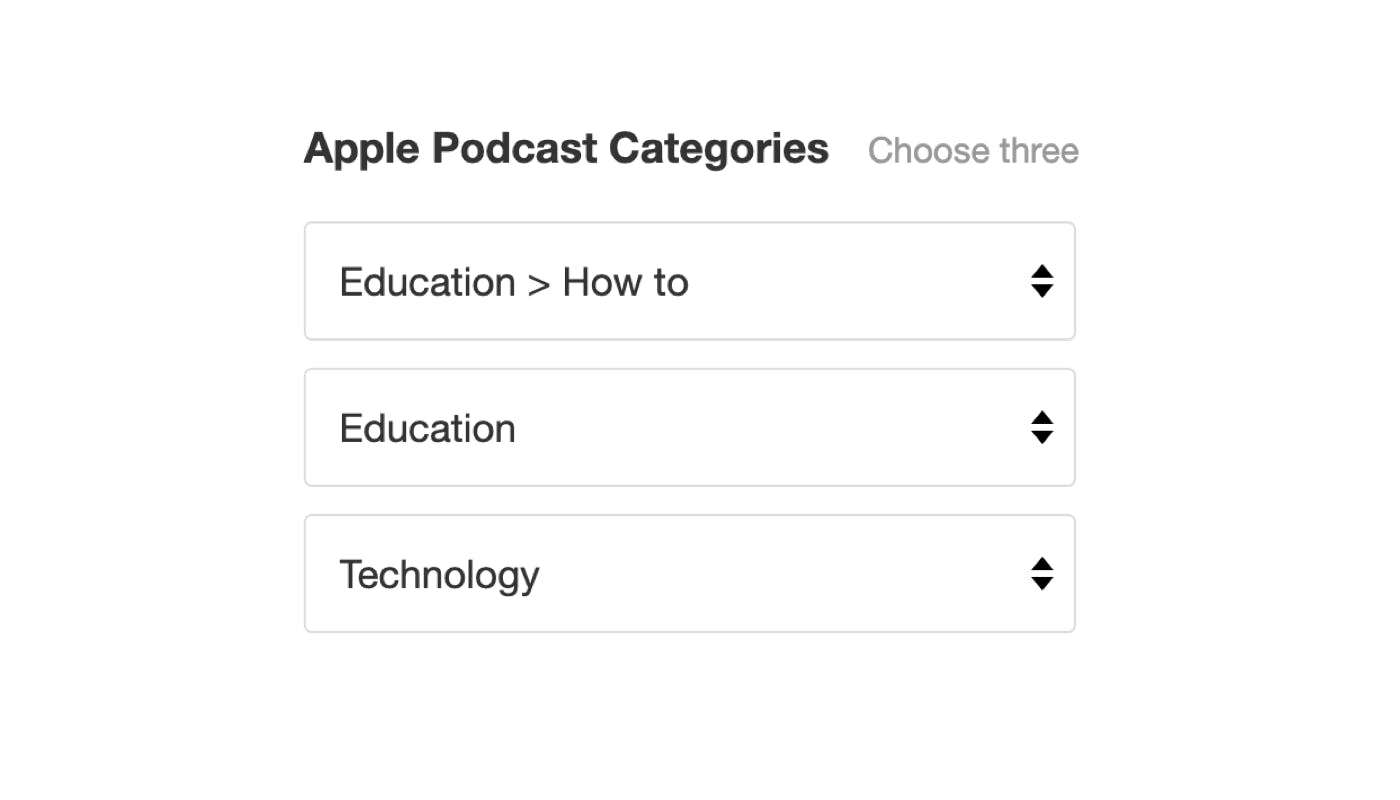Click inside the third category selection box
Image resolution: width=1400 pixels, height=800 pixels.
click(x=690, y=573)
